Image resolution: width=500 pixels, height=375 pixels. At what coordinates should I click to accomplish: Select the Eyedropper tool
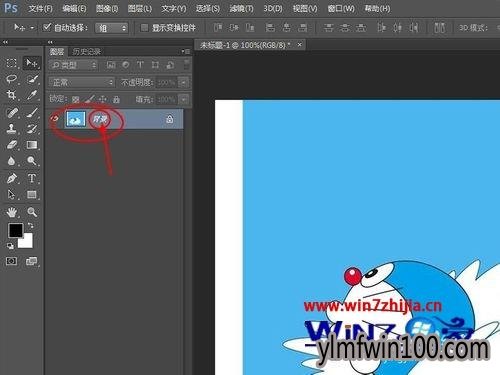coord(32,95)
